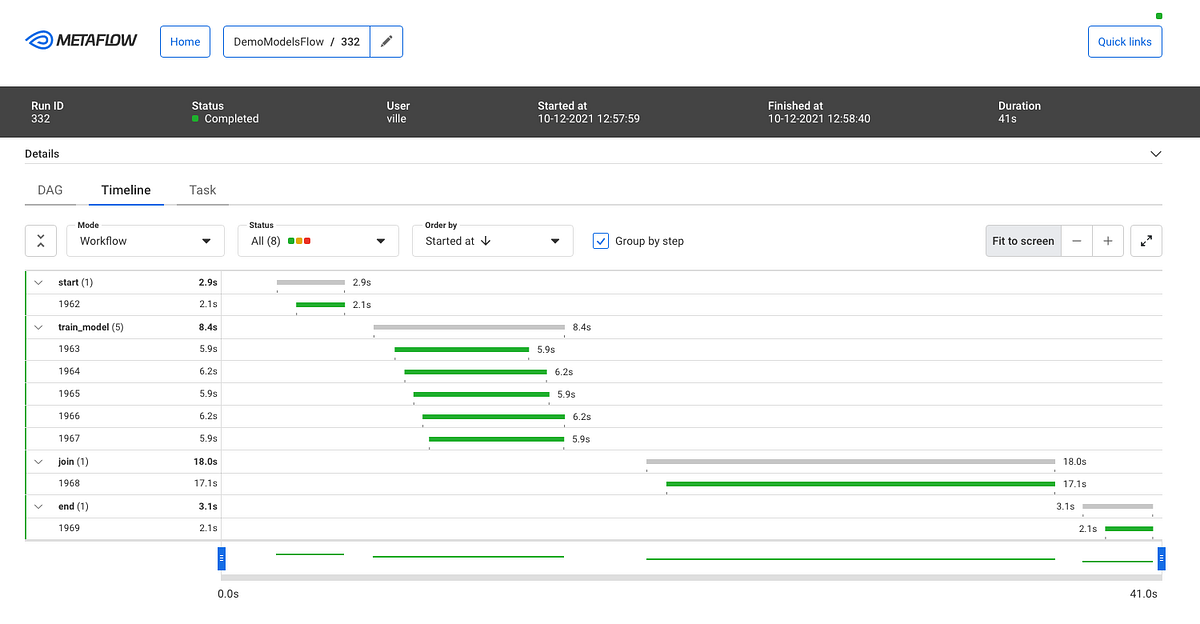1200x624 pixels.
Task: Collapse the Details section chevron
Action: point(1155,153)
